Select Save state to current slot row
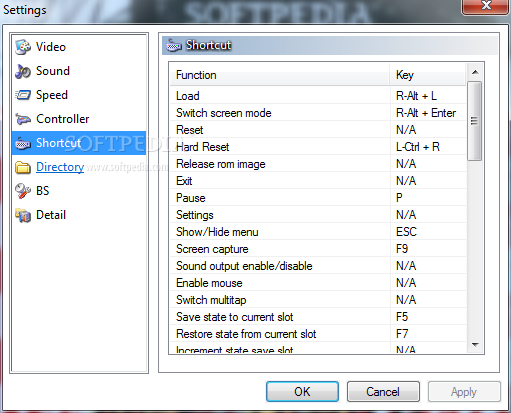The image size is (511, 413). pos(318,317)
